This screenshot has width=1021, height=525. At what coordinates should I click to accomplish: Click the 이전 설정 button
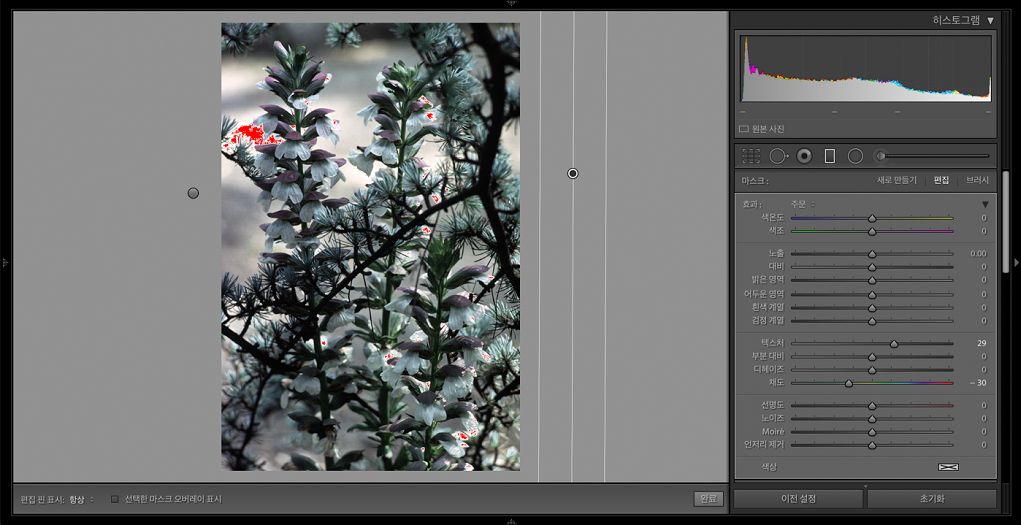(798, 500)
